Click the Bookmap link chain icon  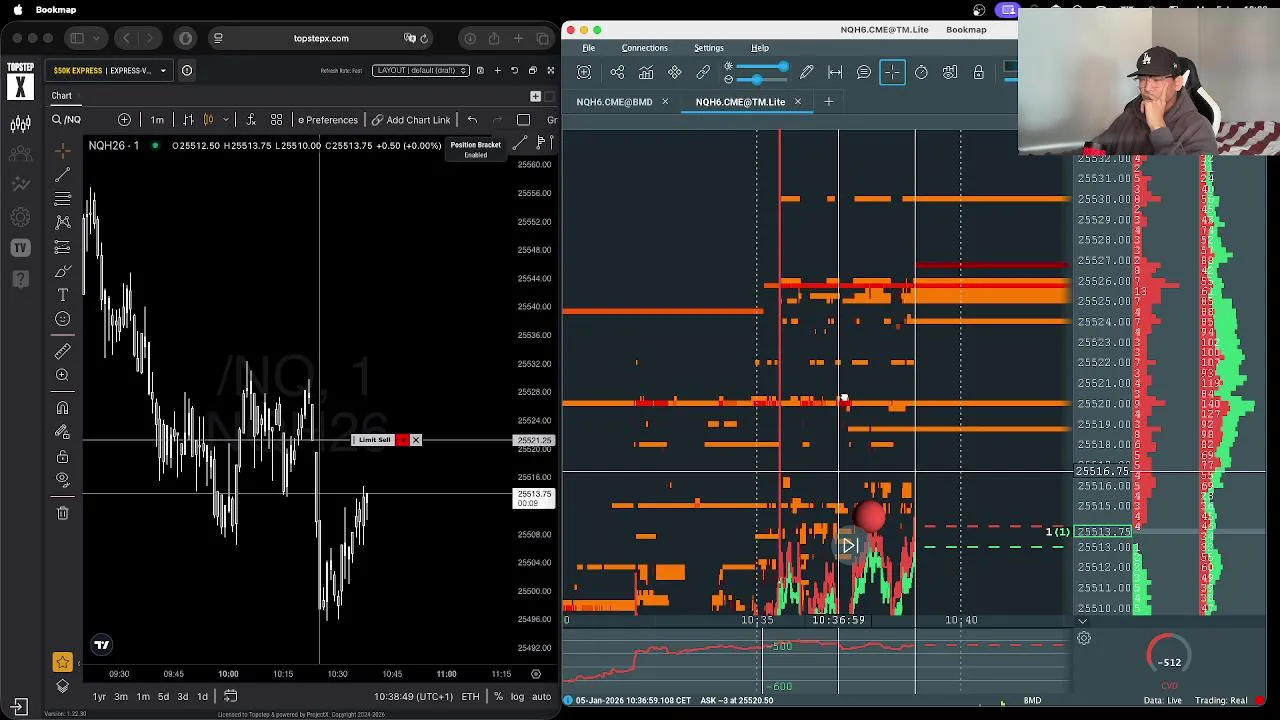pyautogui.click(x=703, y=72)
